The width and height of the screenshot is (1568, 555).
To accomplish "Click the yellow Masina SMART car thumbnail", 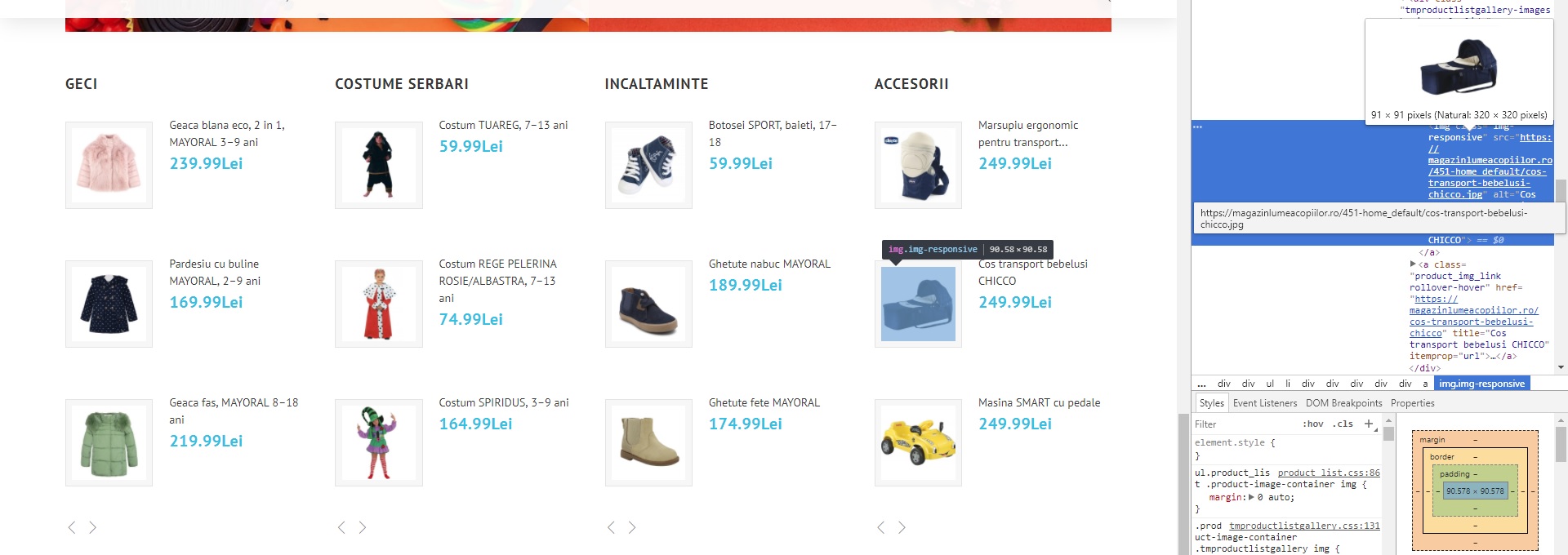I will coord(918,442).
